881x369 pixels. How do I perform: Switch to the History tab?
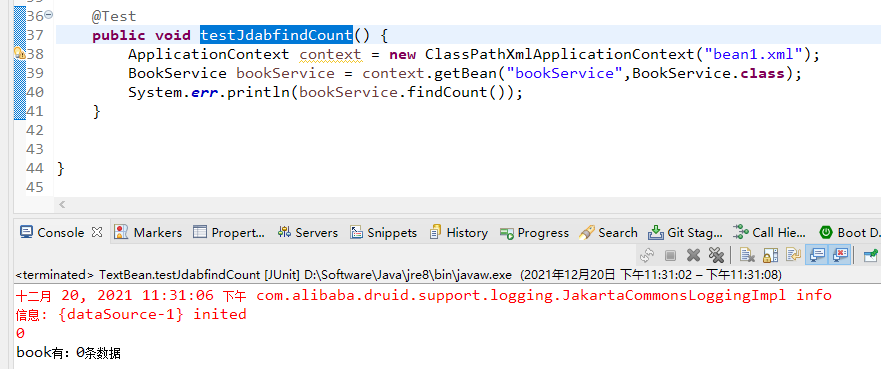tap(458, 233)
